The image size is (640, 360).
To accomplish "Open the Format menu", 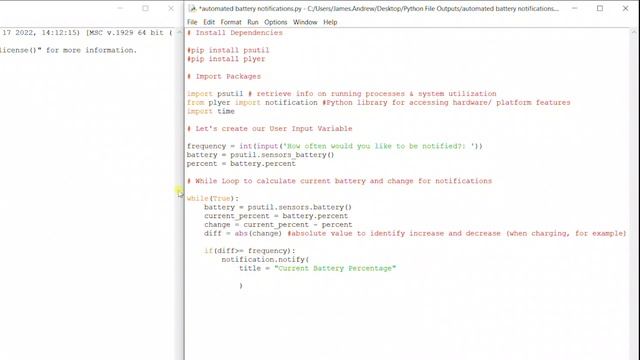I will pyautogui.click(x=231, y=22).
